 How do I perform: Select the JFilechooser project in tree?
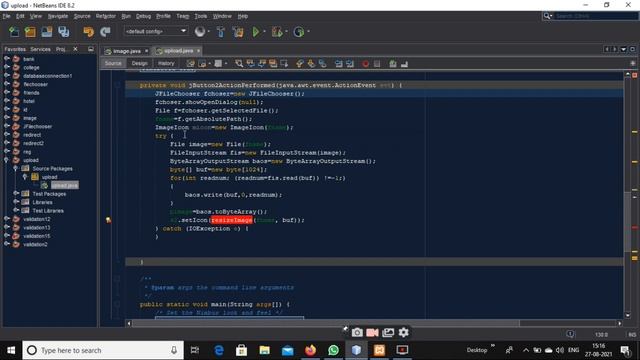[37, 127]
